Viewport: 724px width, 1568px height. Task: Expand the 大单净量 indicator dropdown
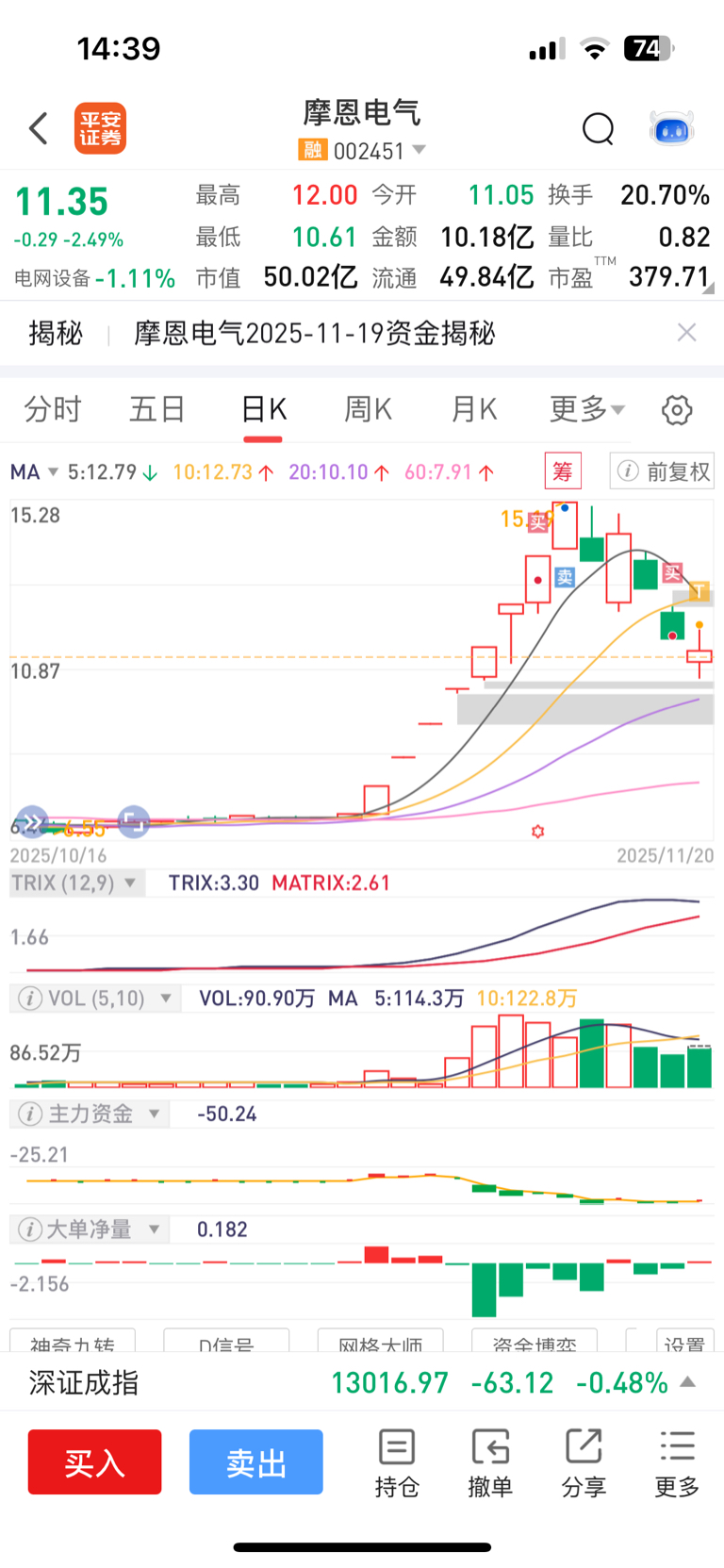tap(154, 1230)
